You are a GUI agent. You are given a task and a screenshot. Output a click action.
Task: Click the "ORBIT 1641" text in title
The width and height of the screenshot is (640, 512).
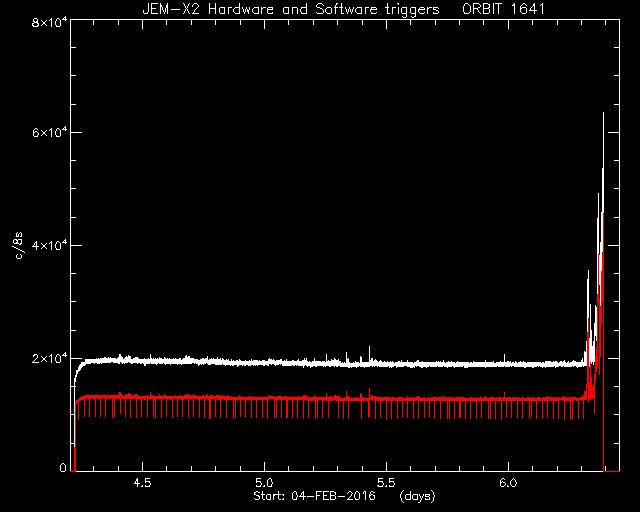click(x=503, y=9)
